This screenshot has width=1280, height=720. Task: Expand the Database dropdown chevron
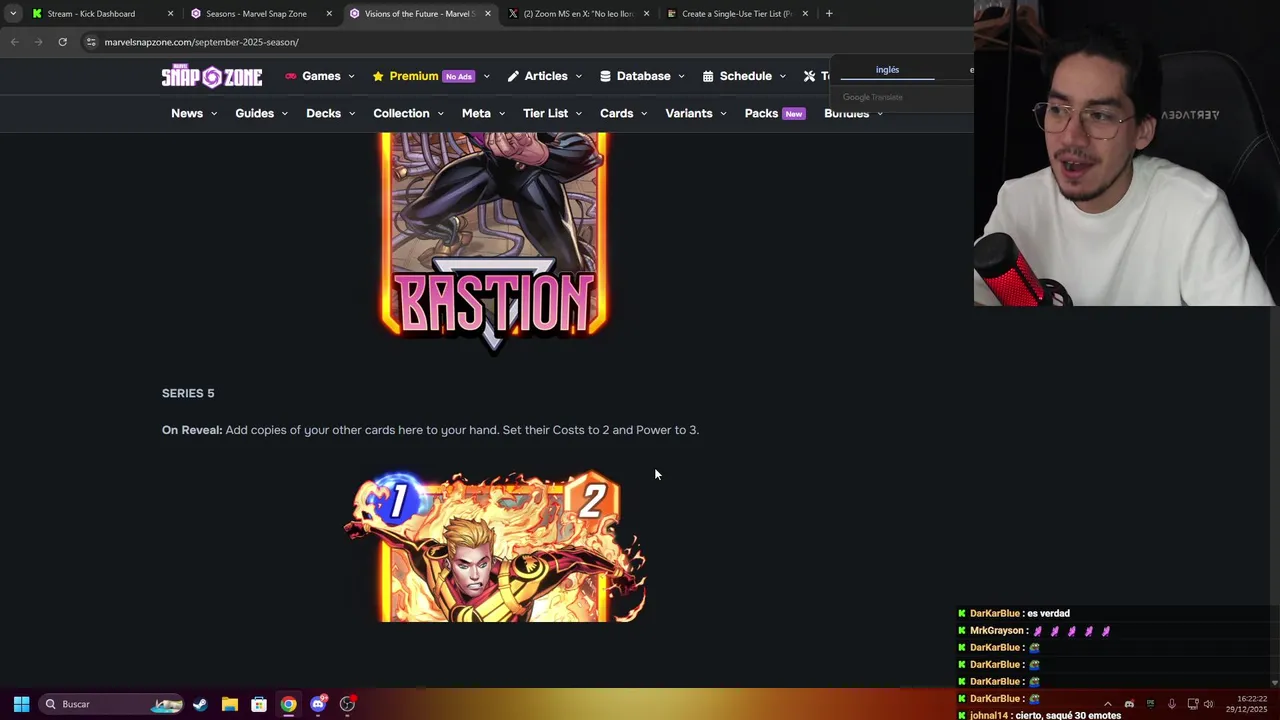681,77
